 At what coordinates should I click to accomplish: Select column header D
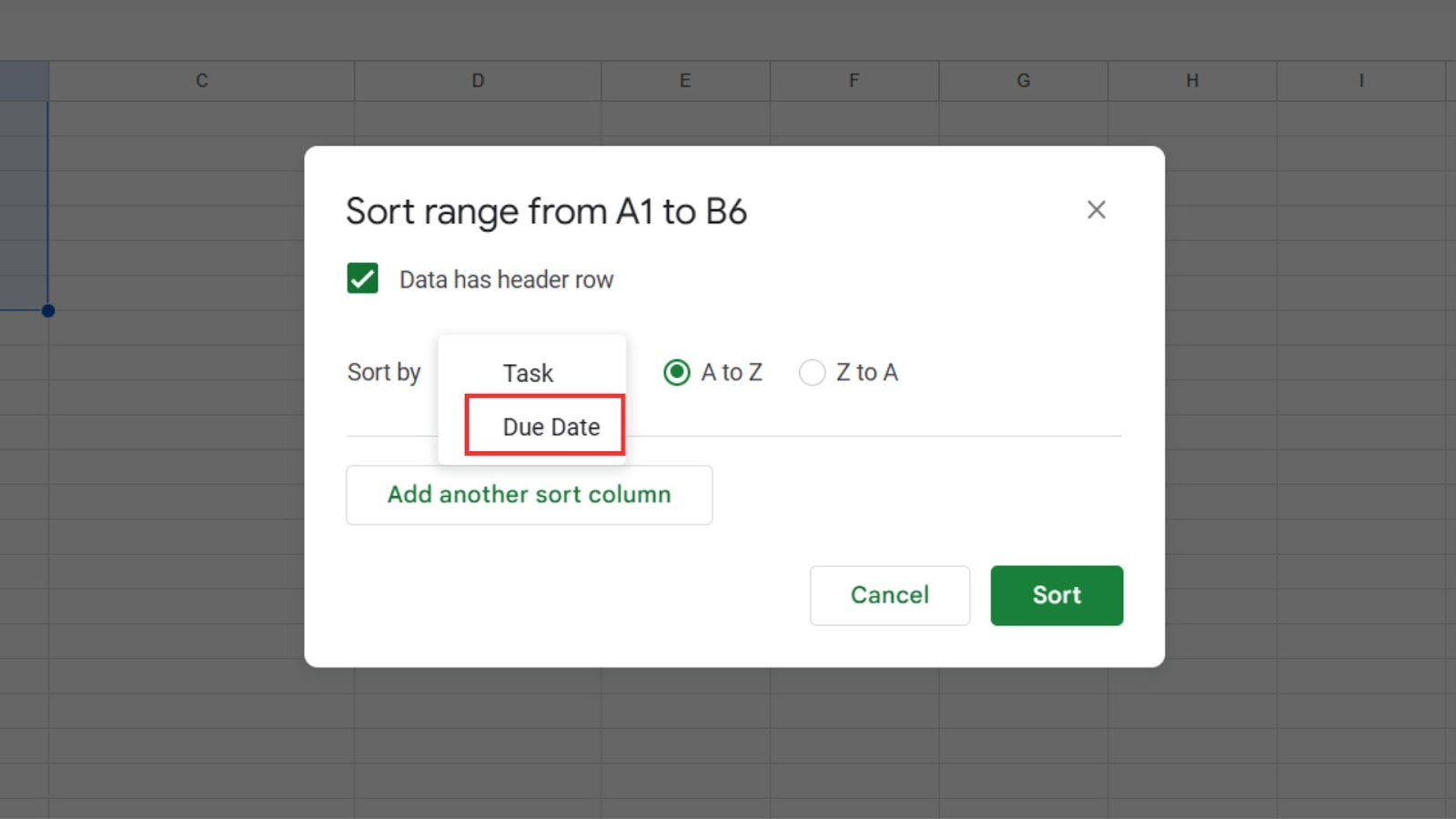477,80
